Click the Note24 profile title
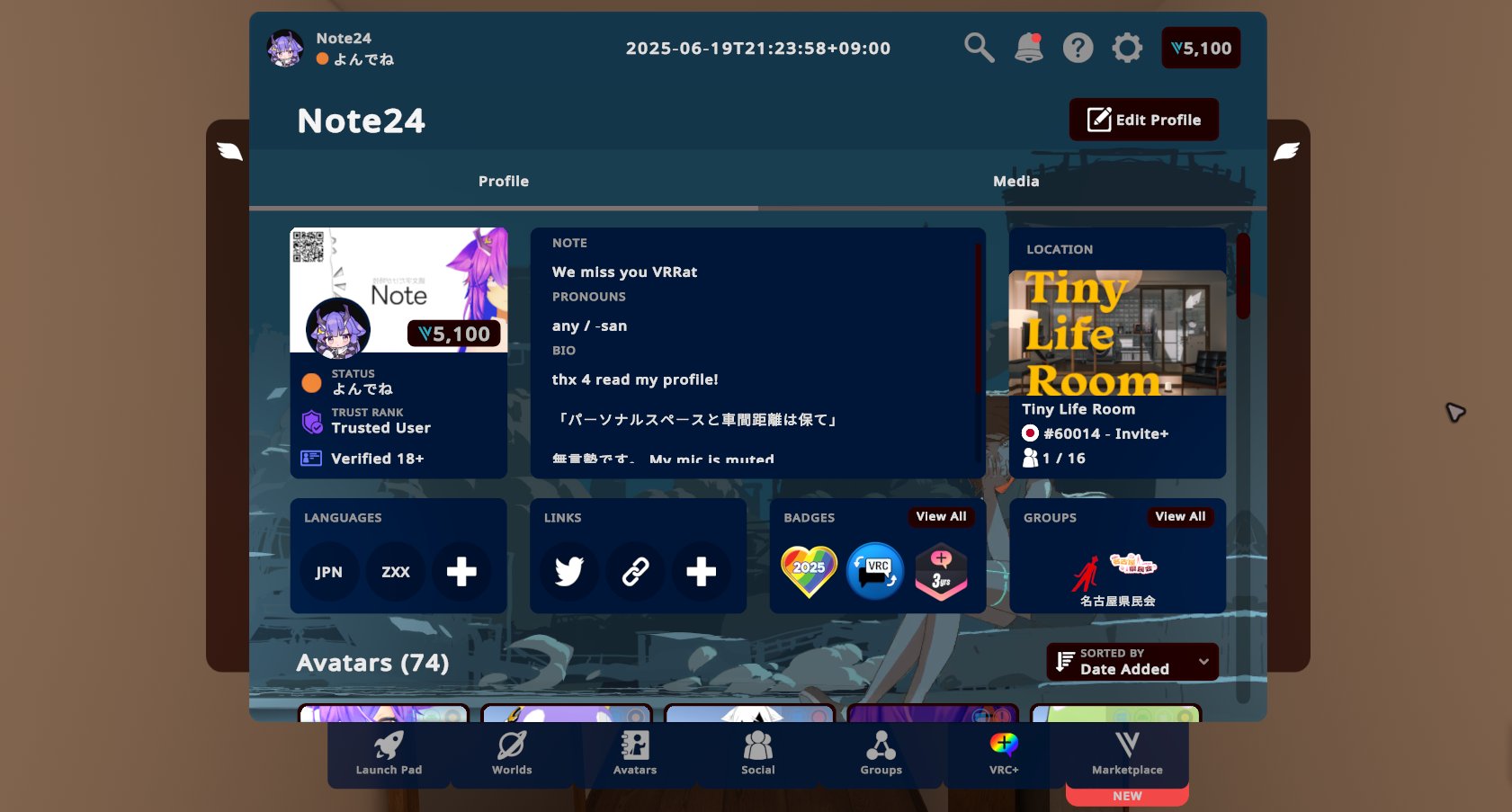 click(x=361, y=120)
